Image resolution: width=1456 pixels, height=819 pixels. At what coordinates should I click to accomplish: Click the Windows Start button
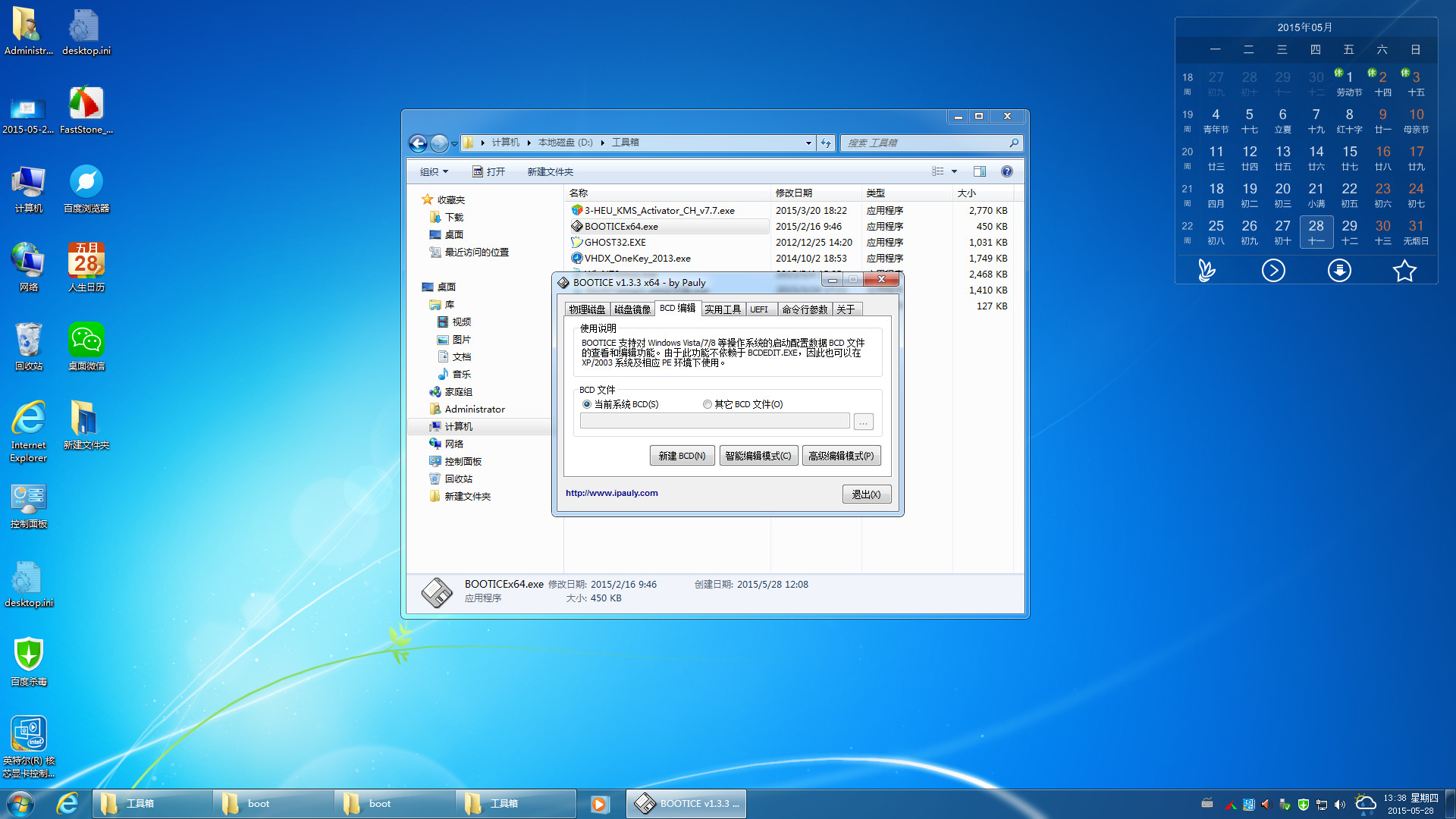(x=20, y=804)
